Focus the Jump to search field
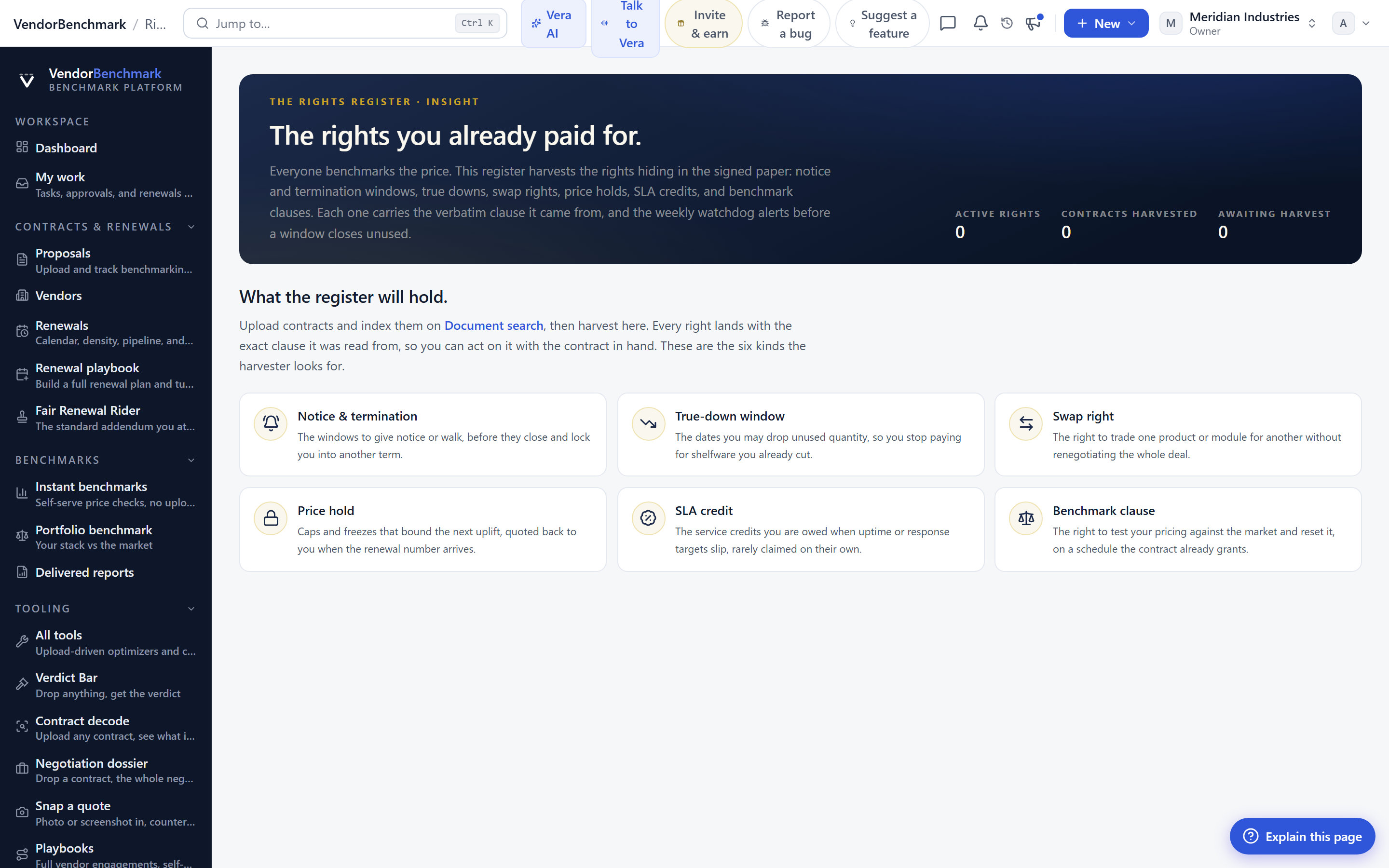The image size is (1389, 868). click(345, 23)
